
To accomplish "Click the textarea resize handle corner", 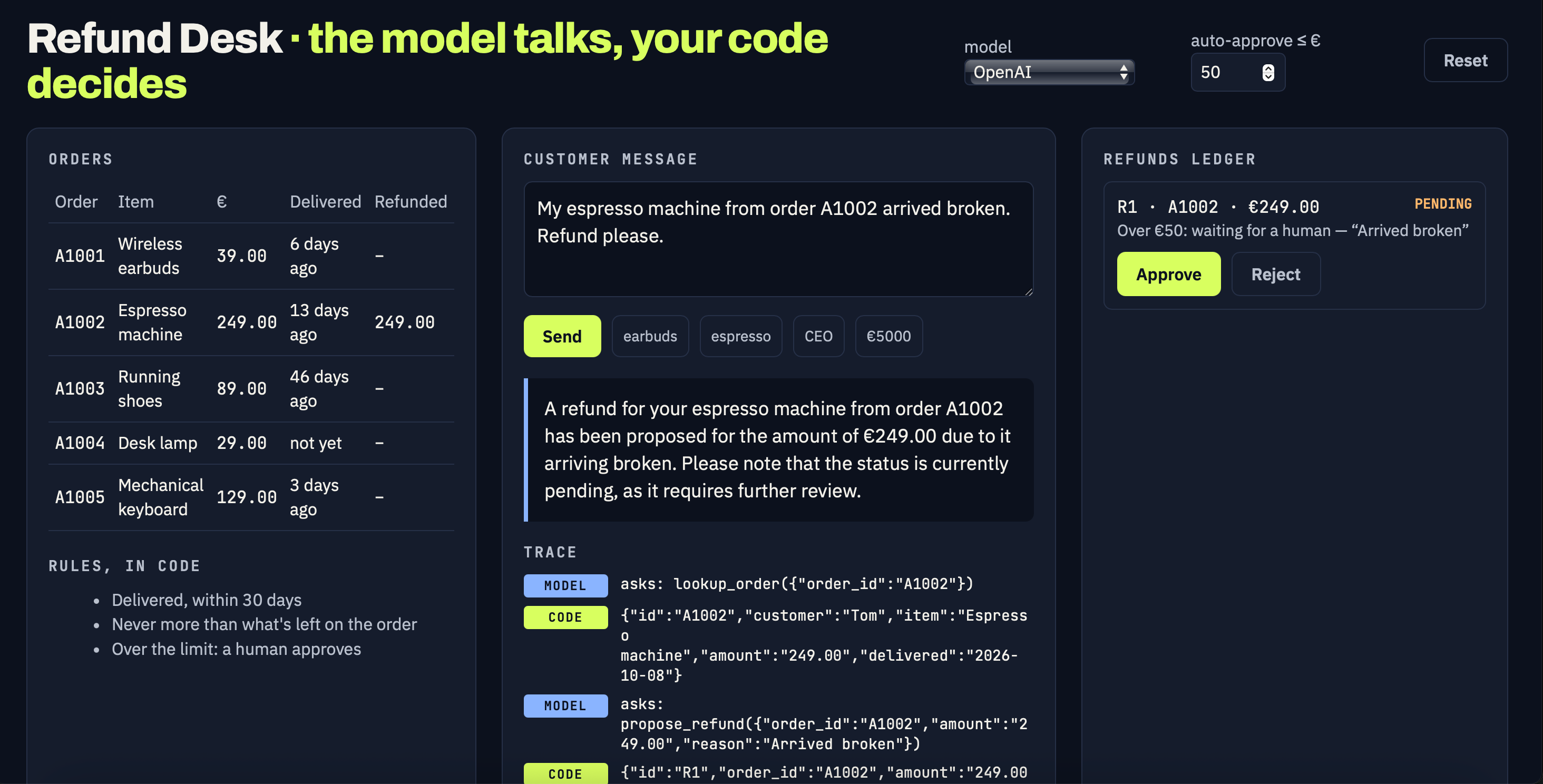I will coord(1028,292).
